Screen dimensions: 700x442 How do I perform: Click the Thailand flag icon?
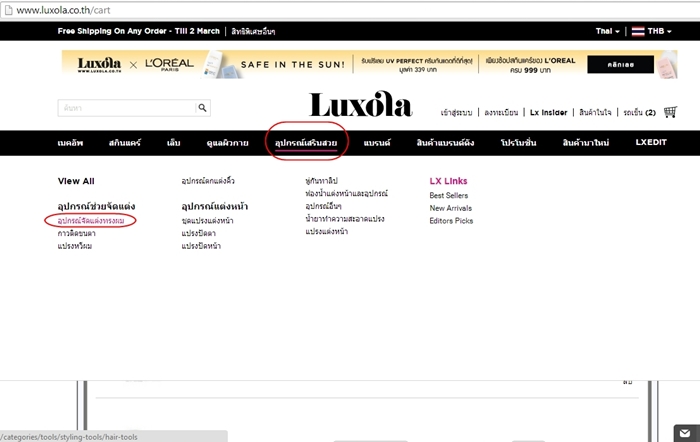pos(638,31)
